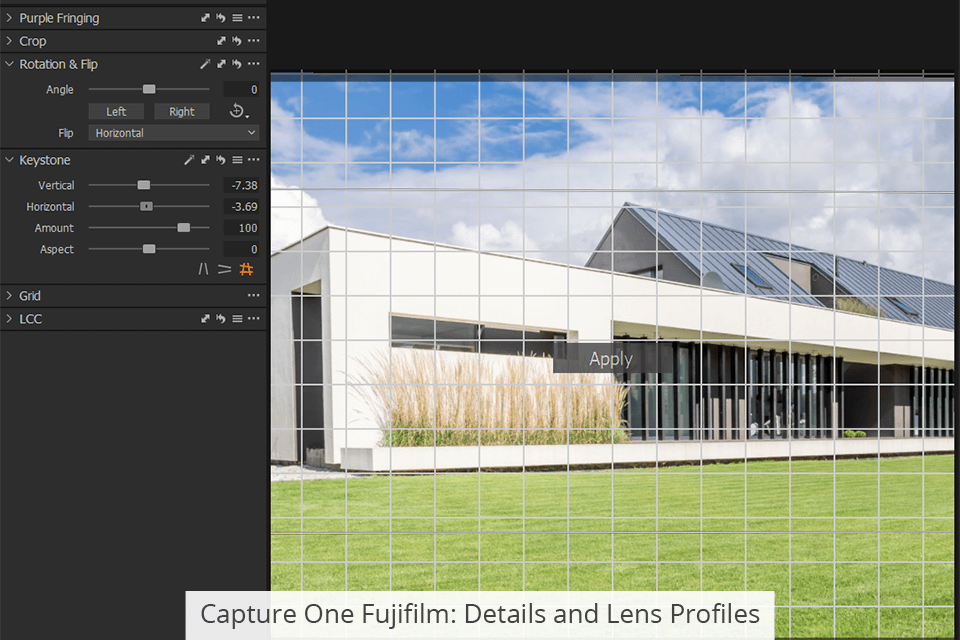Open Rotation & Flip ellipsis menu
Screen dimensions: 960x640
click(253, 64)
